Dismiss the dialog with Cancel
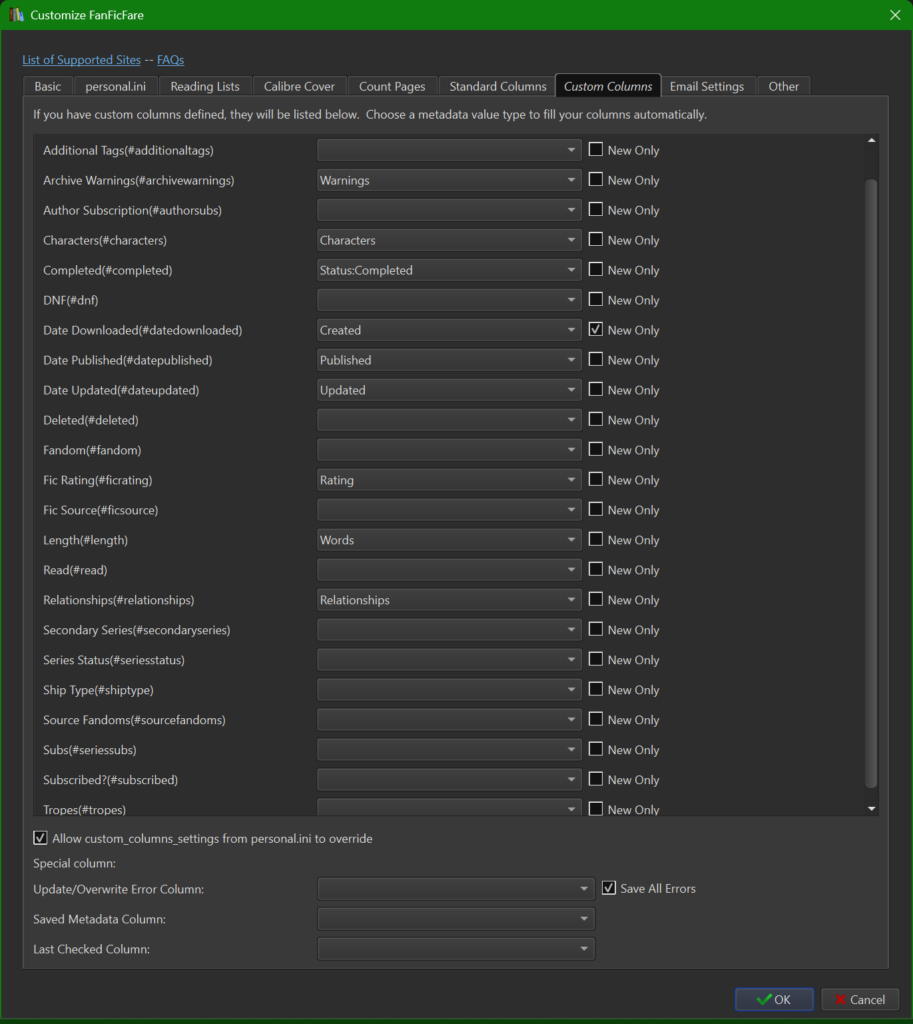Viewport: 913px width, 1024px height. click(860, 999)
